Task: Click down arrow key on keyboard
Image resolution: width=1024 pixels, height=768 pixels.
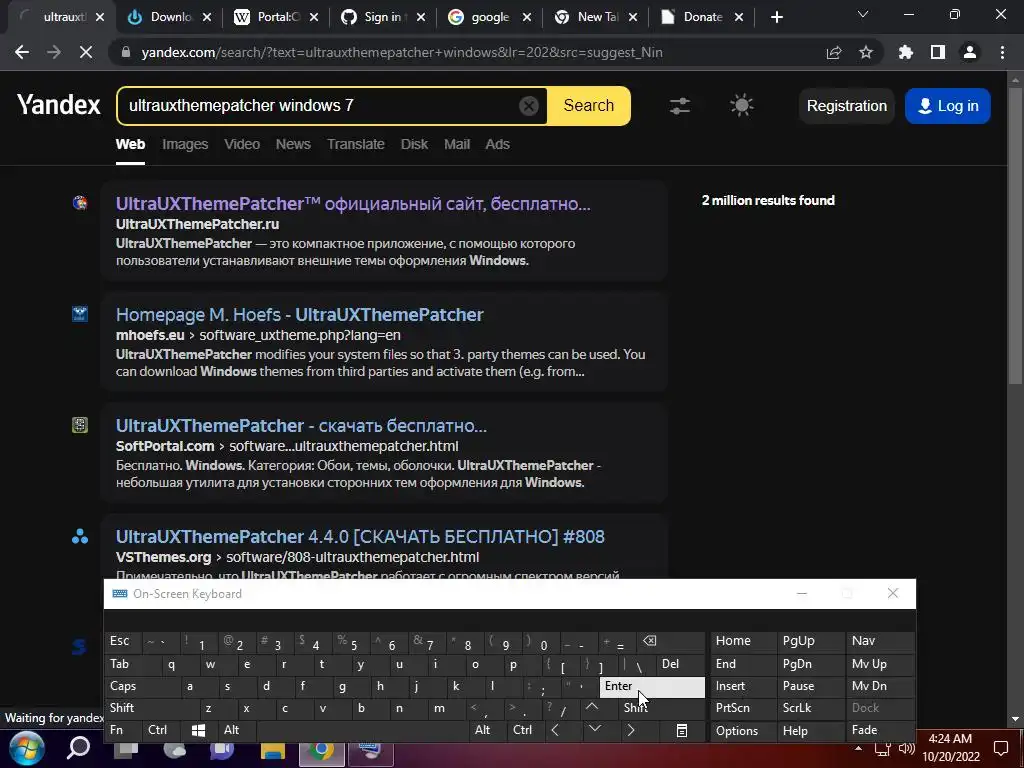Action: (594, 729)
